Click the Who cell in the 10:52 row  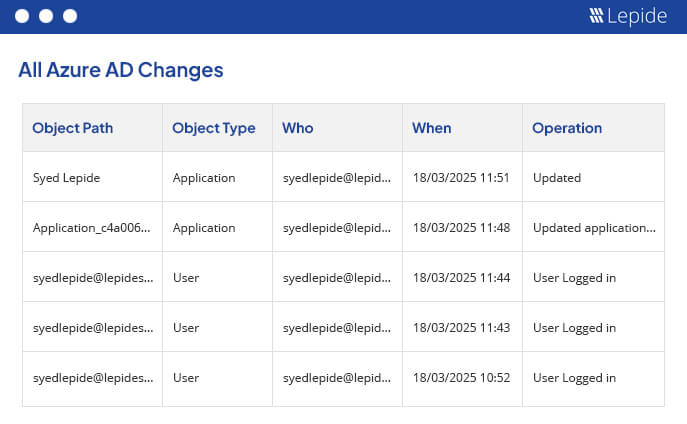tap(337, 378)
